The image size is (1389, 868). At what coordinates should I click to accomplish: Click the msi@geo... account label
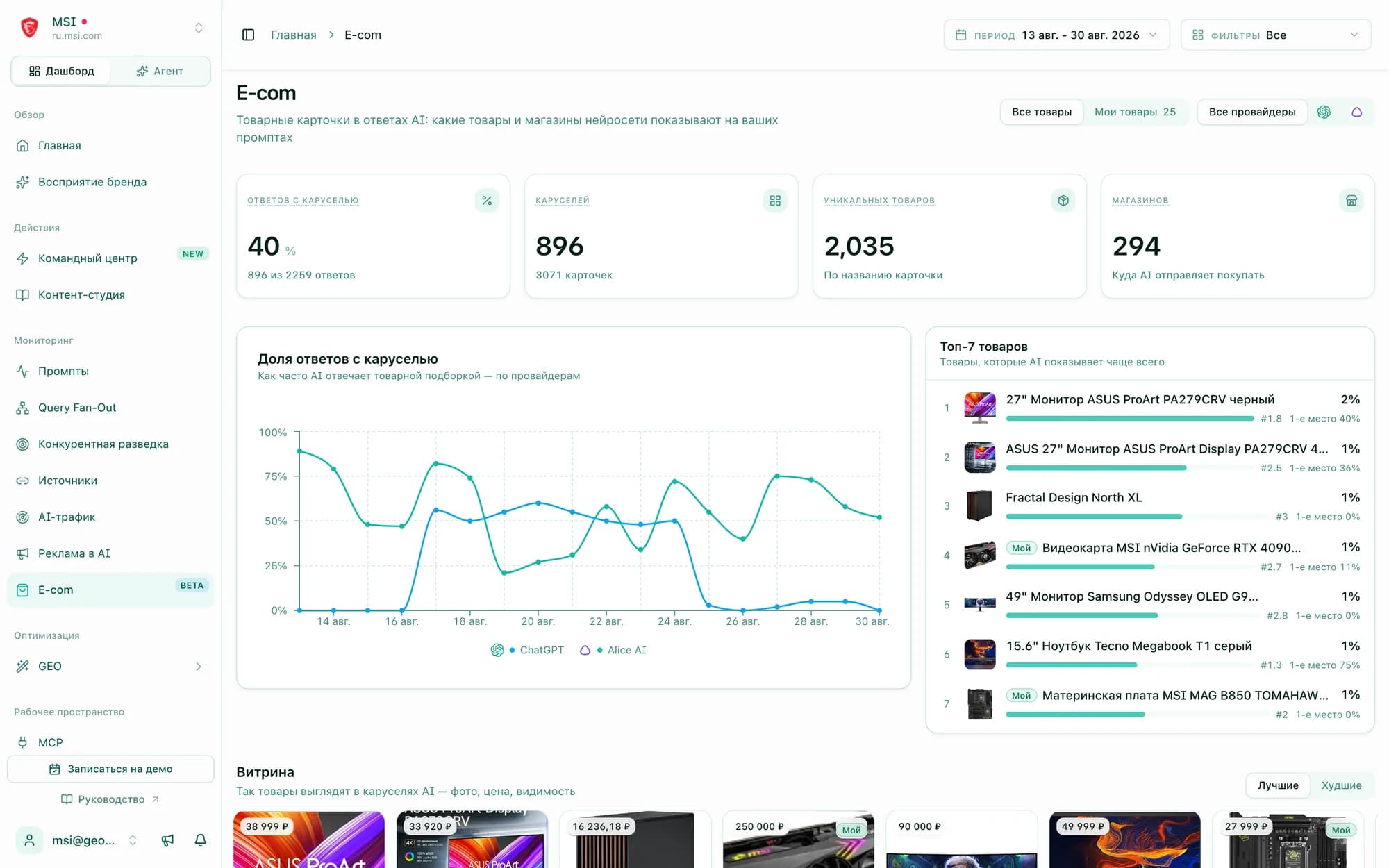83,840
